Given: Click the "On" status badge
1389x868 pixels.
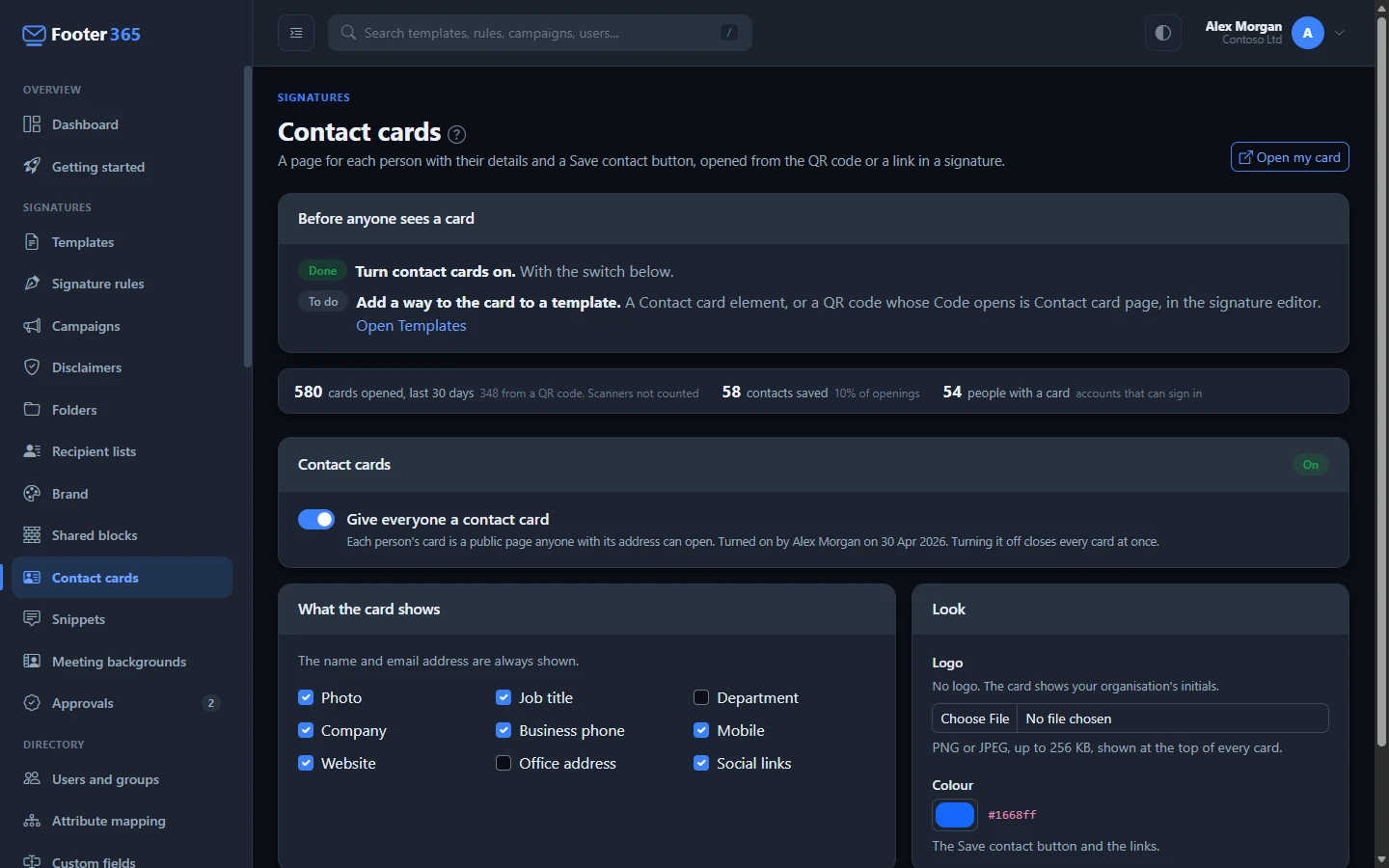Looking at the screenshot, I should point(1311,465).
